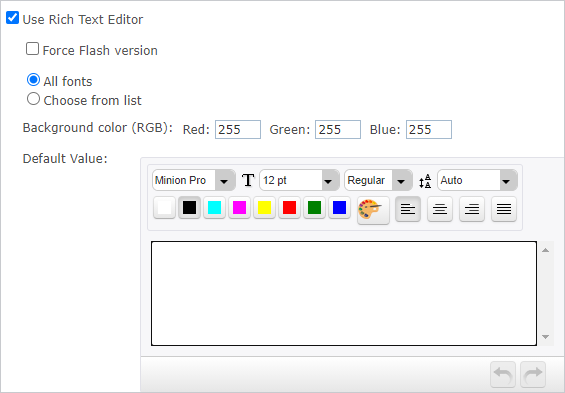
Task: Pick the red color swatch
Action: pos(289,207)
